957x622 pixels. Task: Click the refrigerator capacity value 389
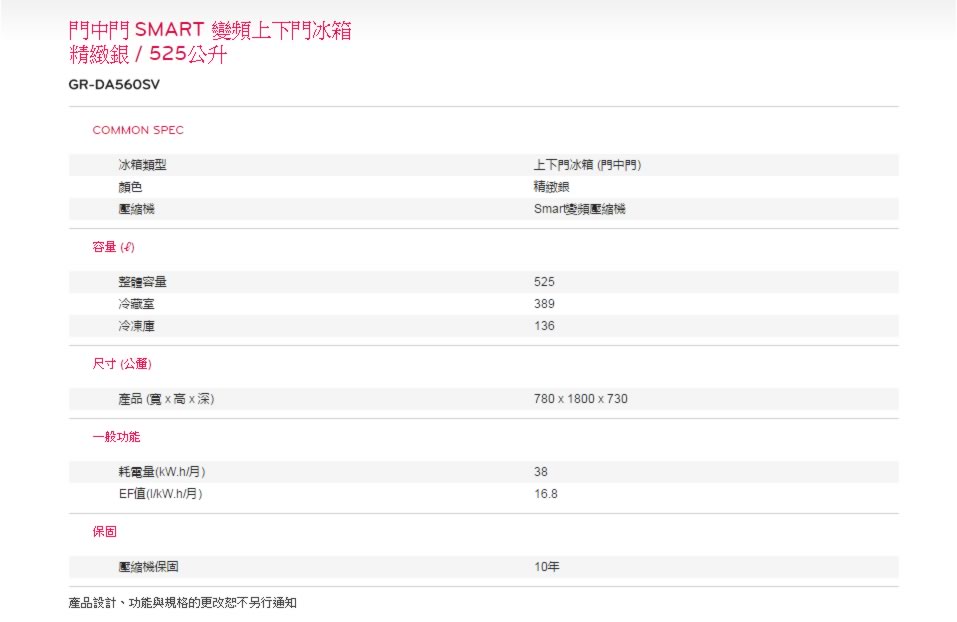click(544, 303)
